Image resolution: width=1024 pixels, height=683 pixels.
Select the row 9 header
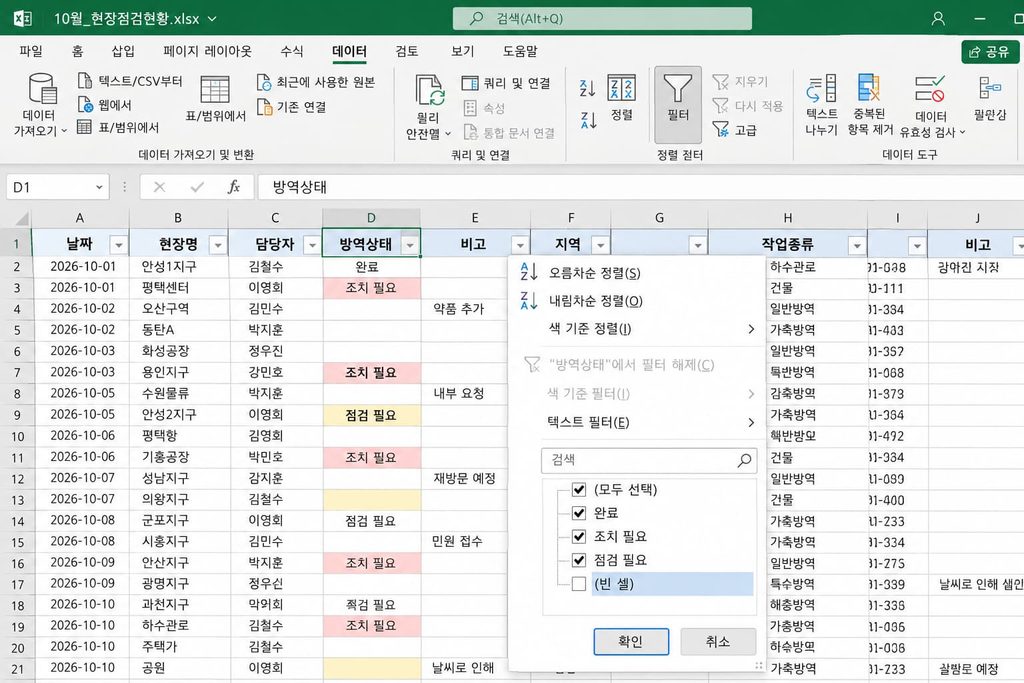16,415
